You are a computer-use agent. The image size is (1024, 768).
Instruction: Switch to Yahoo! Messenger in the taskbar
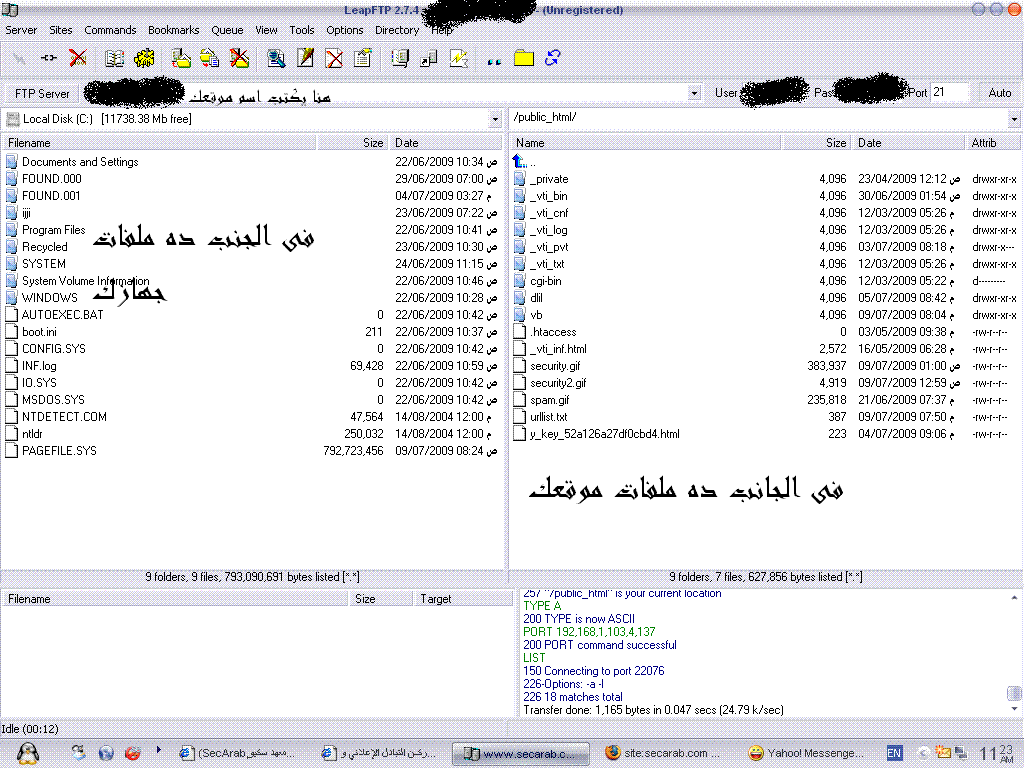806,753
